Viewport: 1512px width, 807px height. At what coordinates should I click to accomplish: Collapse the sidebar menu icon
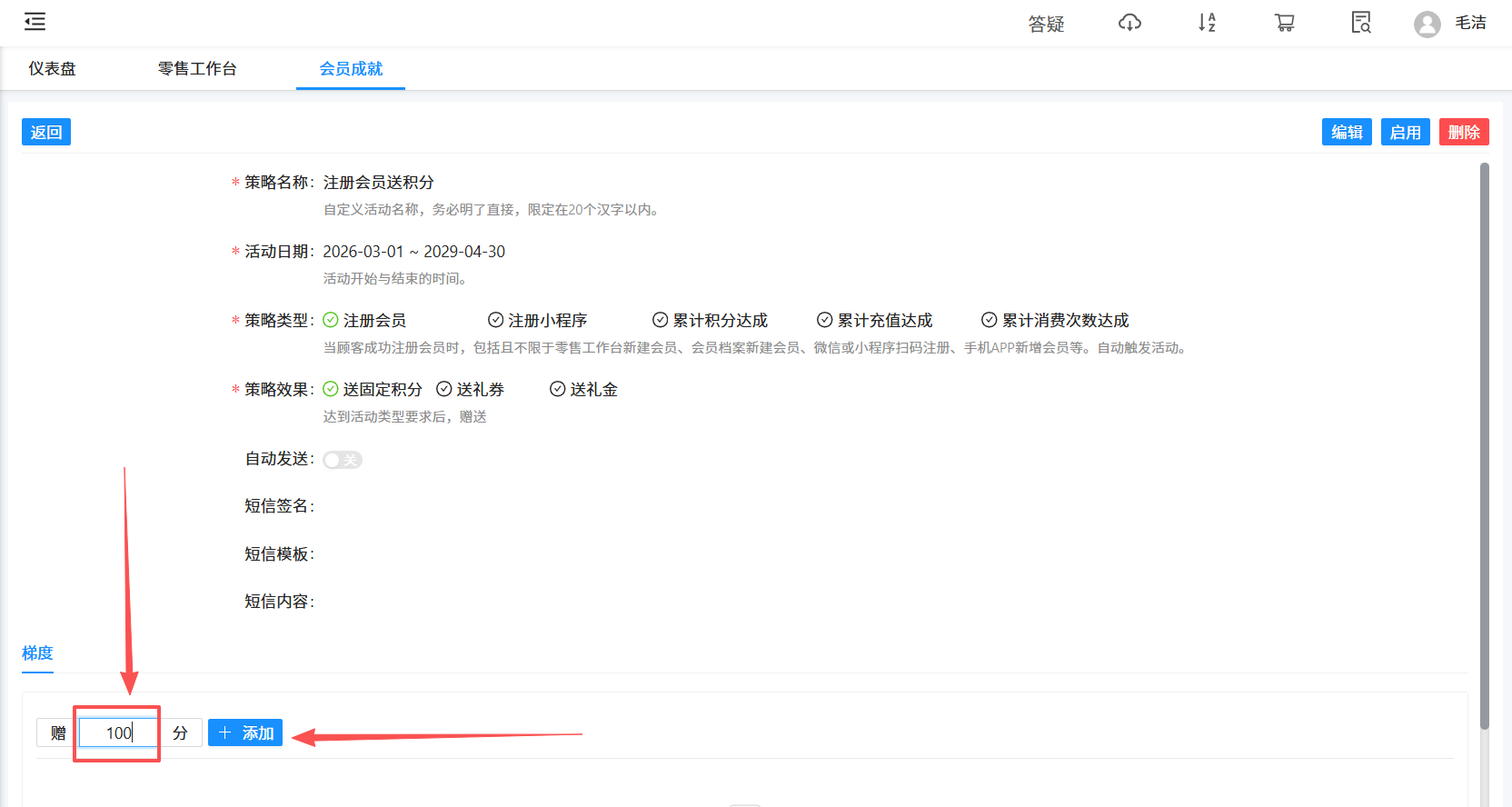[x=35, y=22]
